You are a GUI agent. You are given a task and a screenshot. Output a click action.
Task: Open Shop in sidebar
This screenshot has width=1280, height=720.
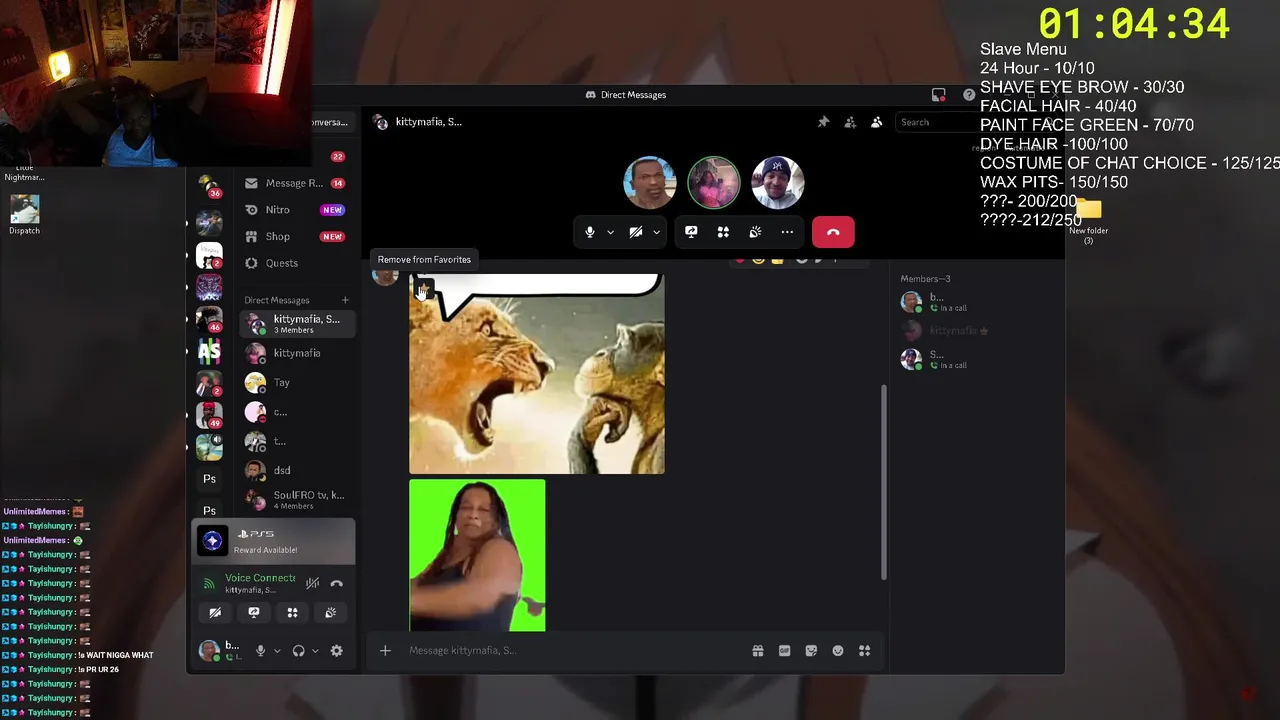(x=295, y=237)
